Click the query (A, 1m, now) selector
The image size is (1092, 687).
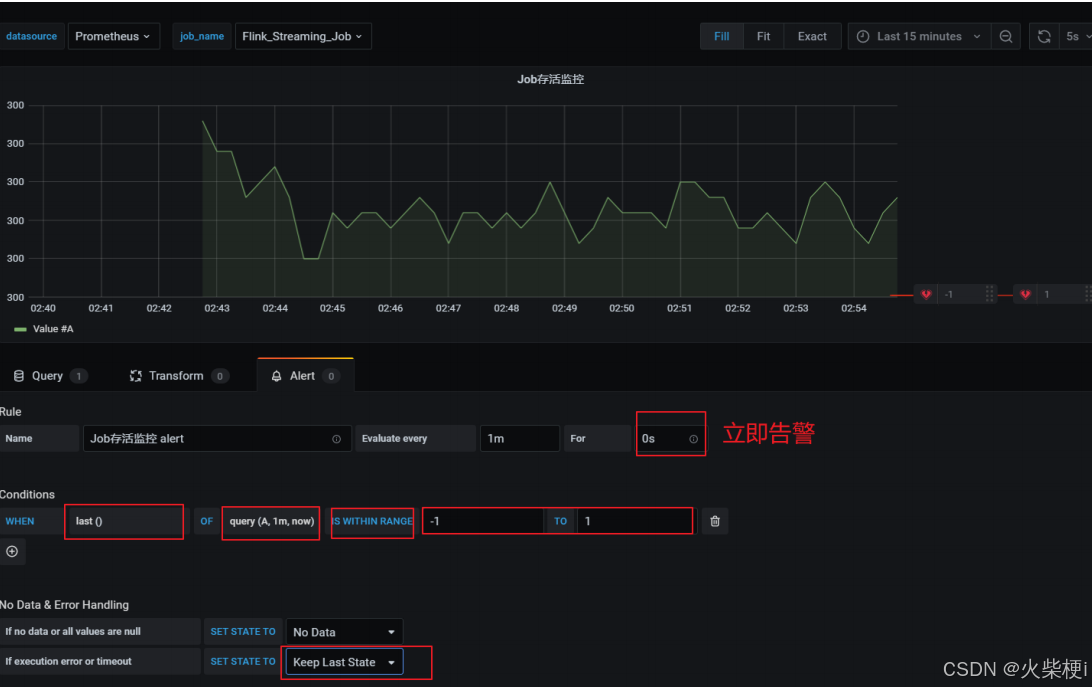click(272, 521)
